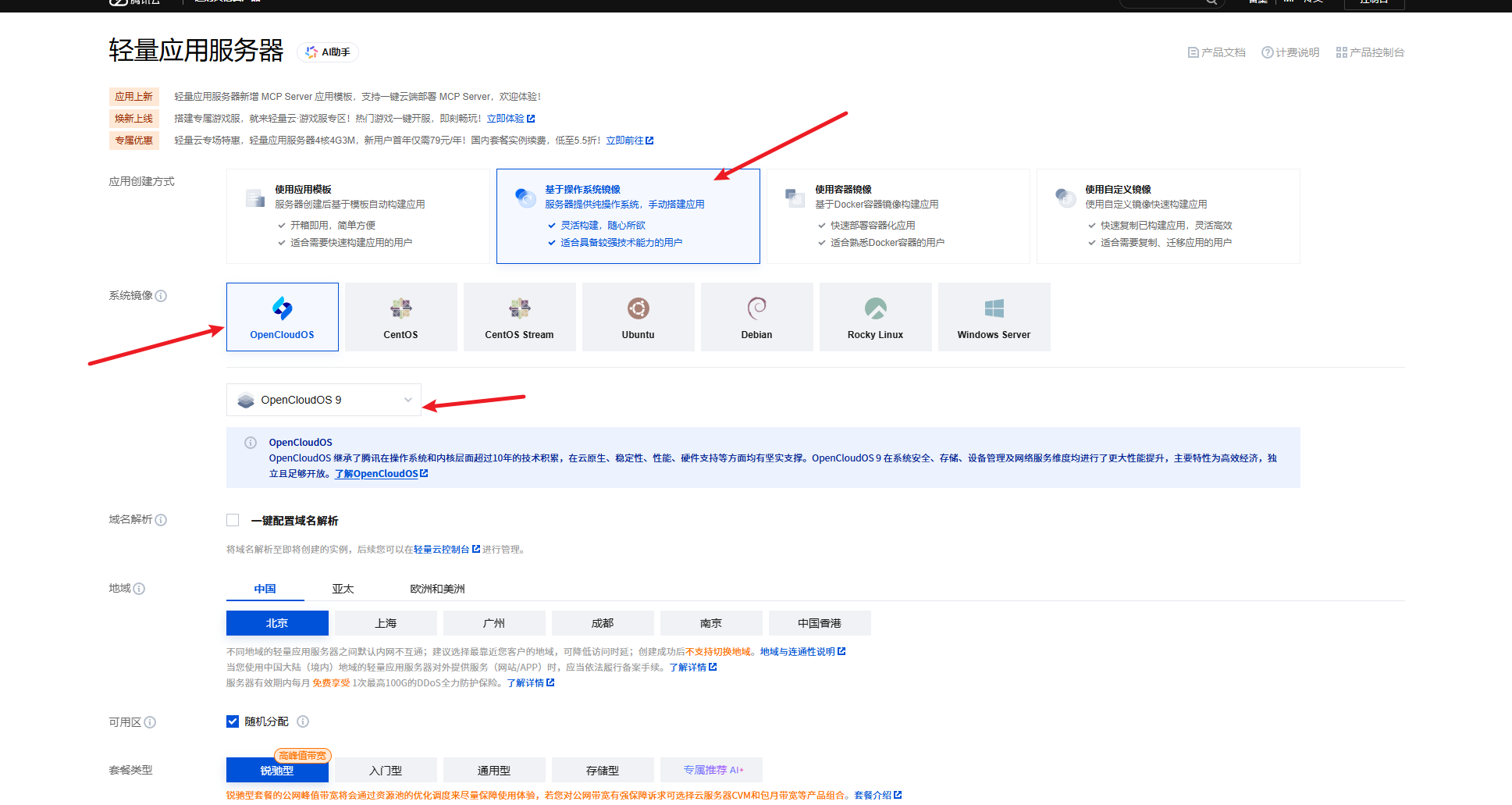Open 产品控制台 via the grid icon
The height and width of the screenshot is (805, 1512).
tap(1370, 52)
